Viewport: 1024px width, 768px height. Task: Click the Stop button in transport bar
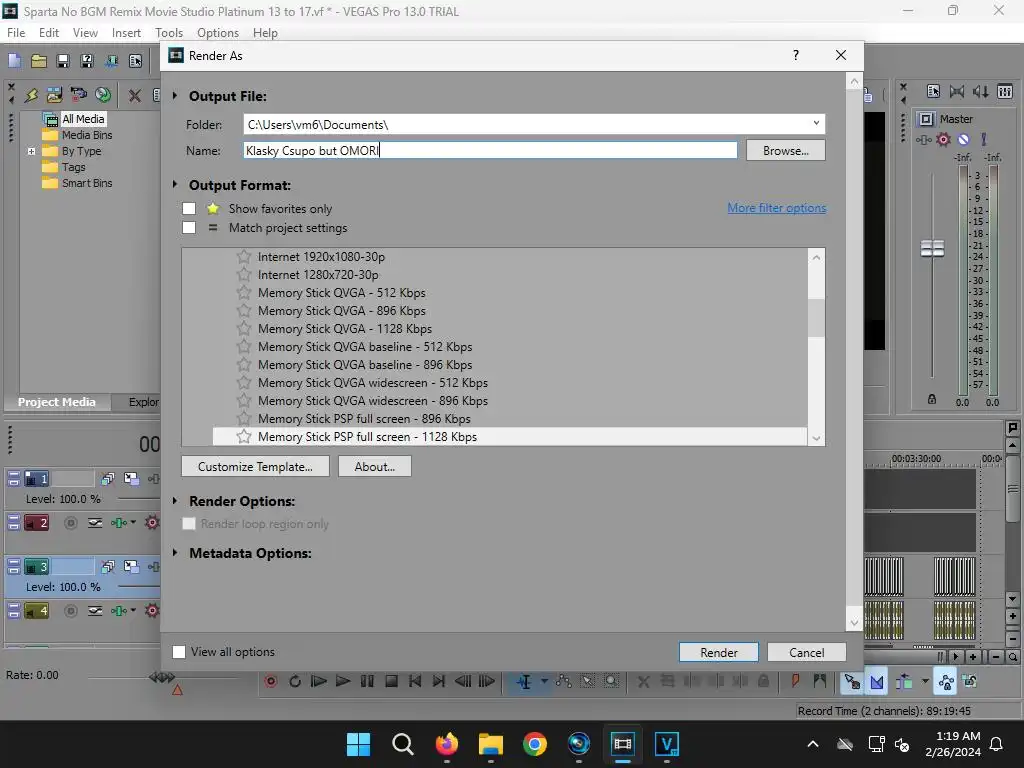(x=391, y=681)
